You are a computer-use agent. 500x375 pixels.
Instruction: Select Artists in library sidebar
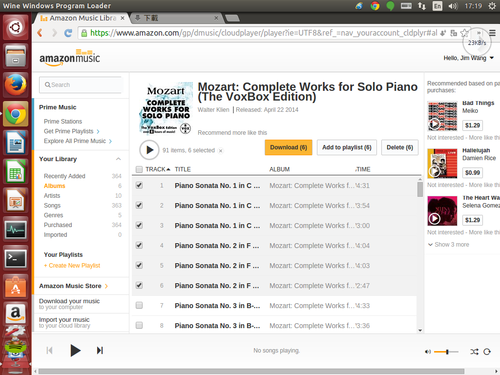[x=52, y=196]
